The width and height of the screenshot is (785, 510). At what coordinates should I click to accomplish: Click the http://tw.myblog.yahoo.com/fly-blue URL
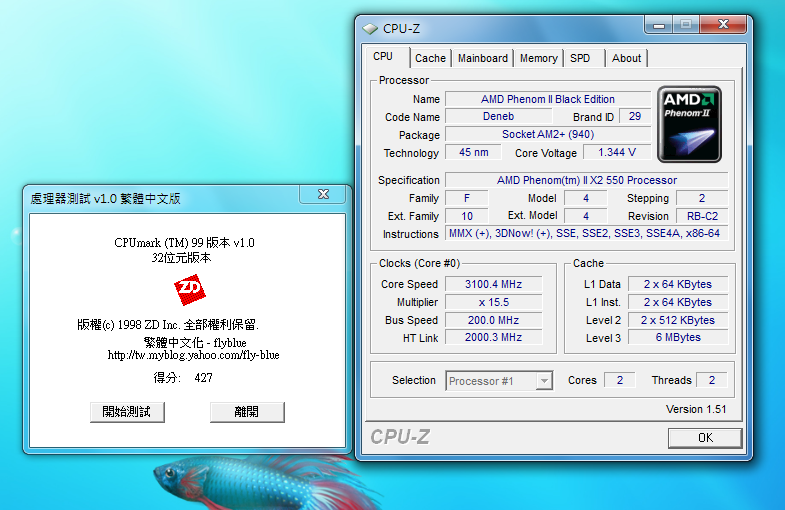point(193,355)
